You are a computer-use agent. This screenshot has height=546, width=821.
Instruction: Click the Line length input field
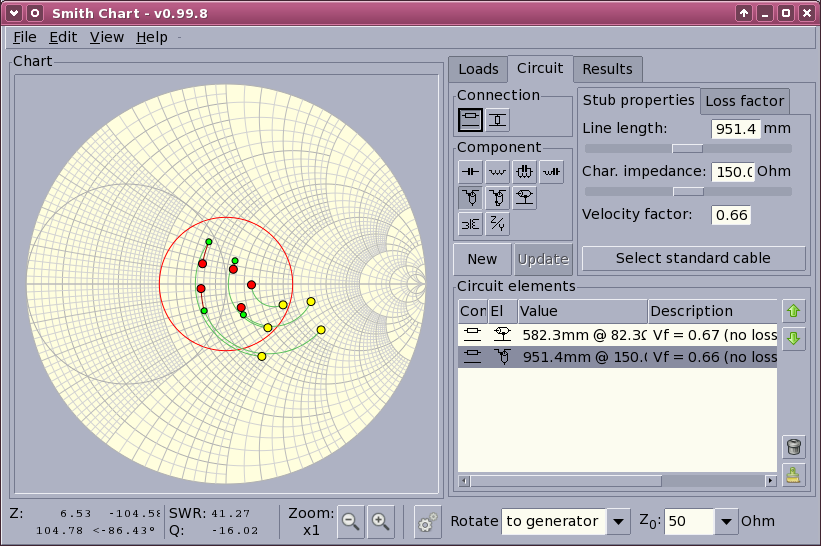(x=736, y=129)
